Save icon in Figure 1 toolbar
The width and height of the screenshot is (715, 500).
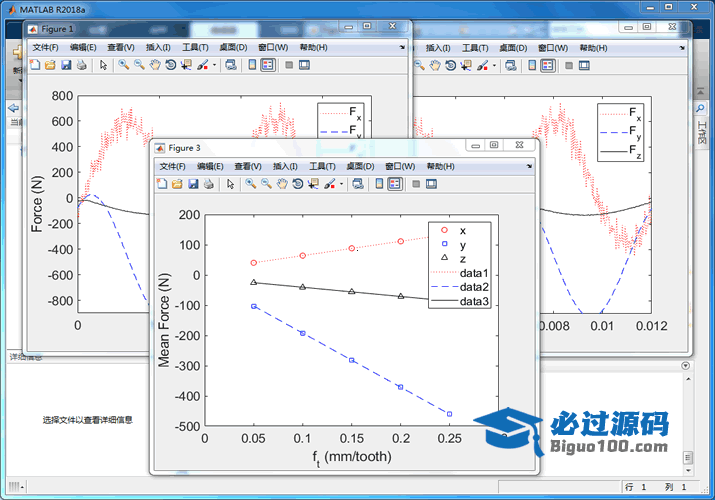tap(66, 65)
